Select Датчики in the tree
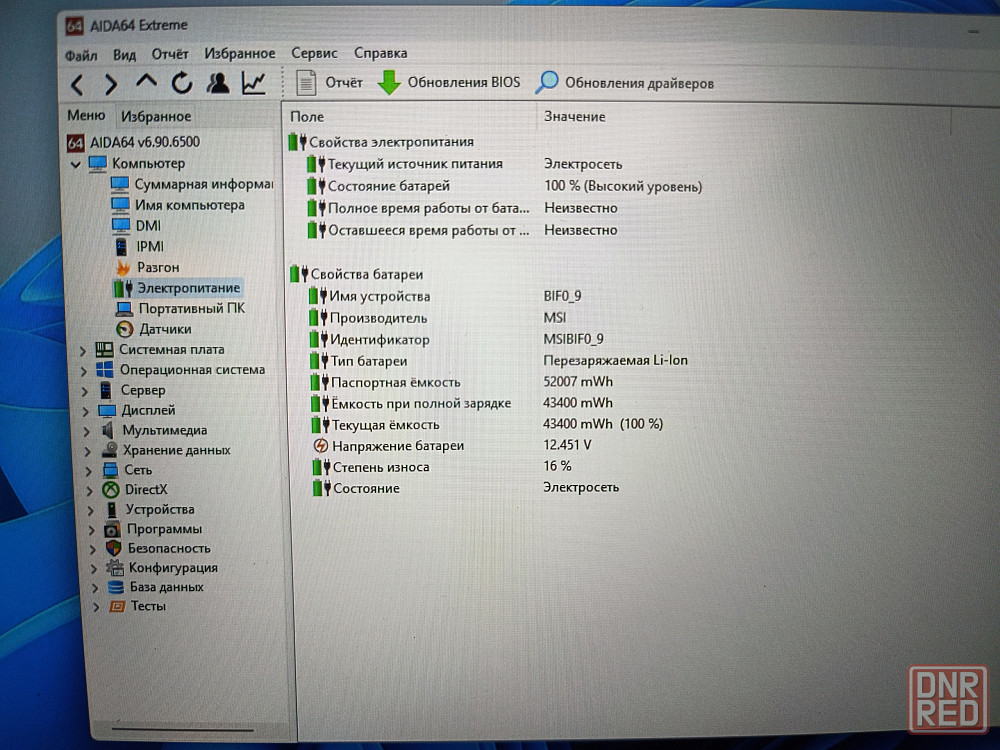The image size is (1000, 750). tap(165, 329)
